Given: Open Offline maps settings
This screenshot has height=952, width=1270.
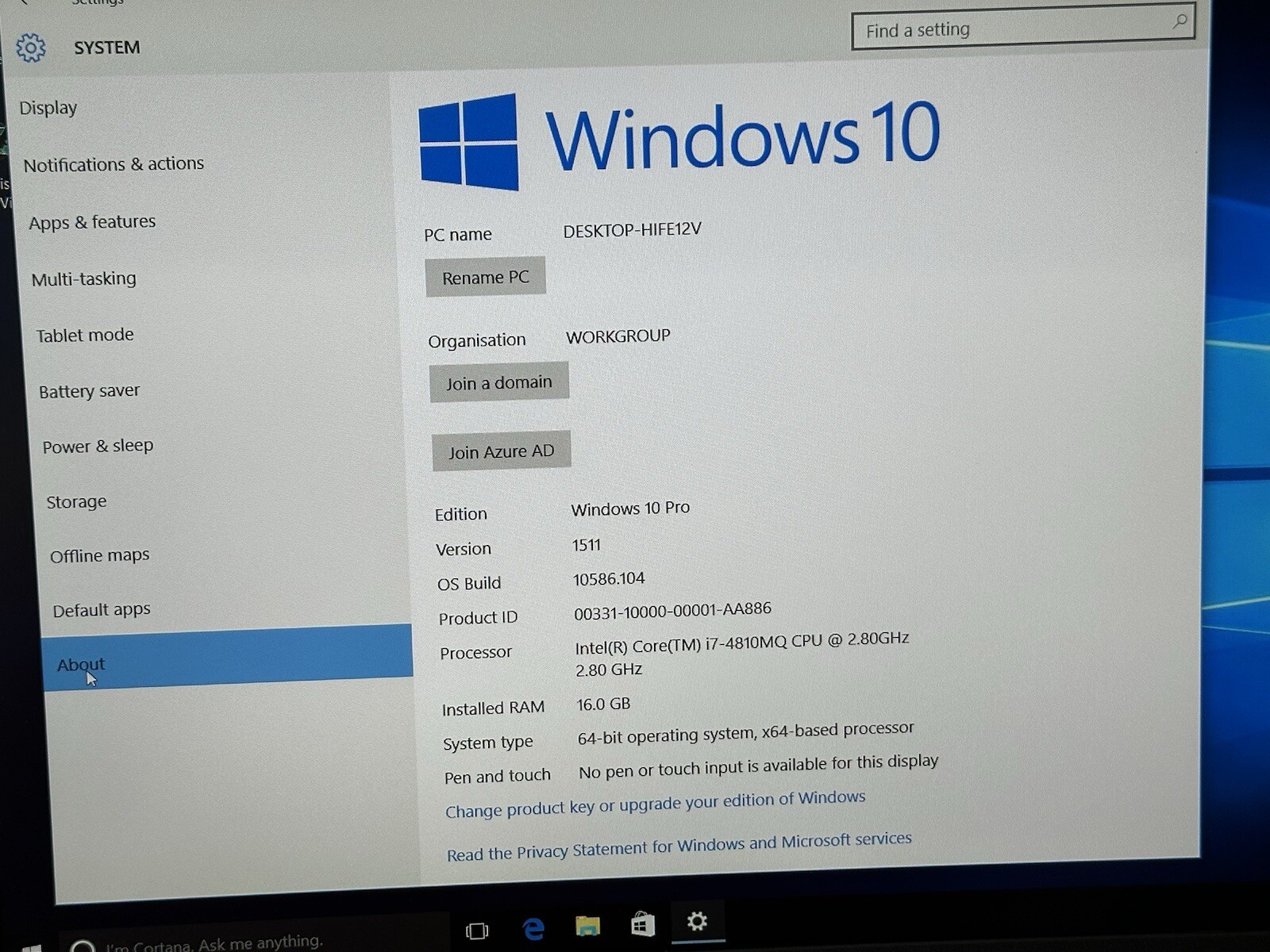Looking at the screenshot, I should click(100, 555).
